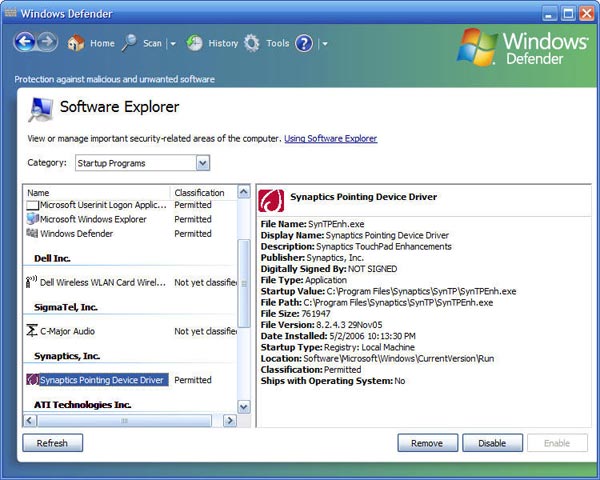600x480 pixels.
Task: Click the ATI Technologies Inc. group header
Action: click(x=82, y=405)
